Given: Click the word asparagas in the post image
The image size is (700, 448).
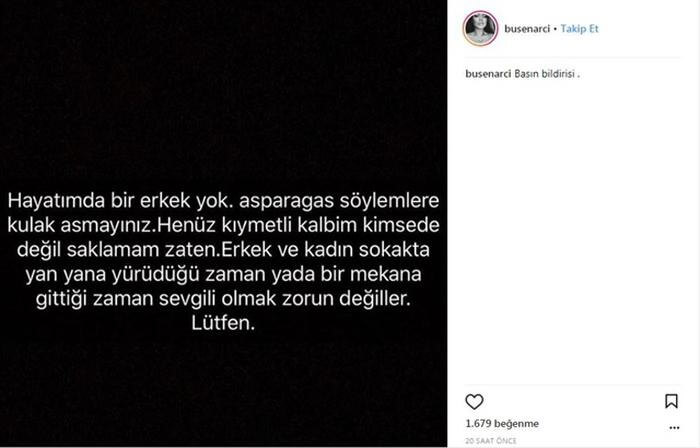Looking at the screenshot, I should [x=287, y=202].
